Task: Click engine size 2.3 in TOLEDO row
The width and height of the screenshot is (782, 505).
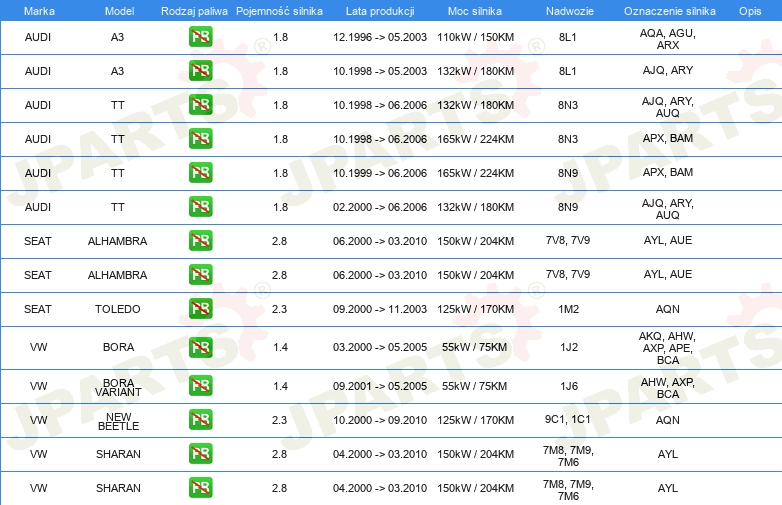Action: [x=279, y=309]
